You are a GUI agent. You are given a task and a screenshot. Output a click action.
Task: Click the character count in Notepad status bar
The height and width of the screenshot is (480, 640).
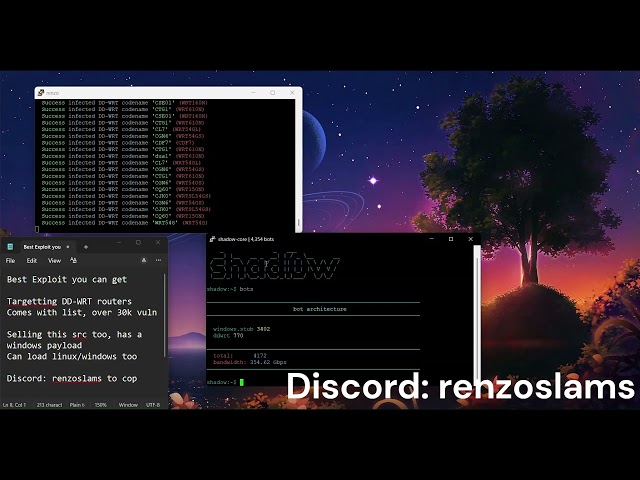(49, 405)
